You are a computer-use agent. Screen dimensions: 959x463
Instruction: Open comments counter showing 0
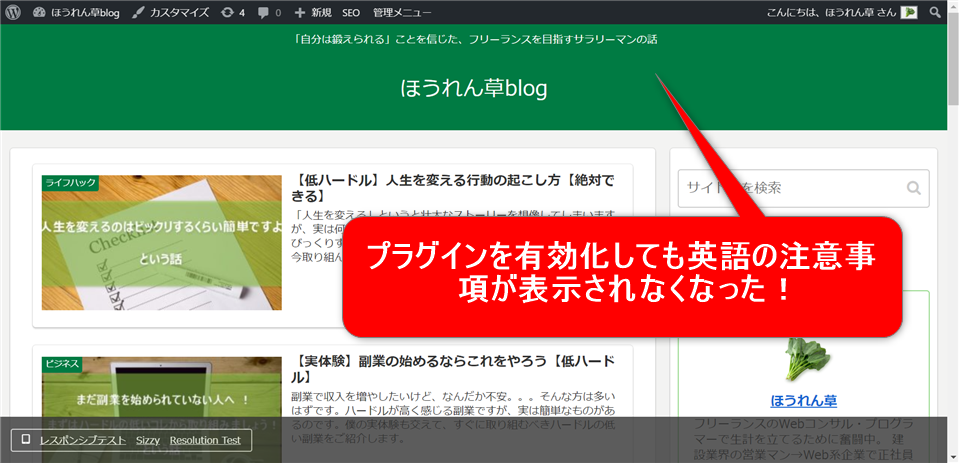tap(270, 12)
